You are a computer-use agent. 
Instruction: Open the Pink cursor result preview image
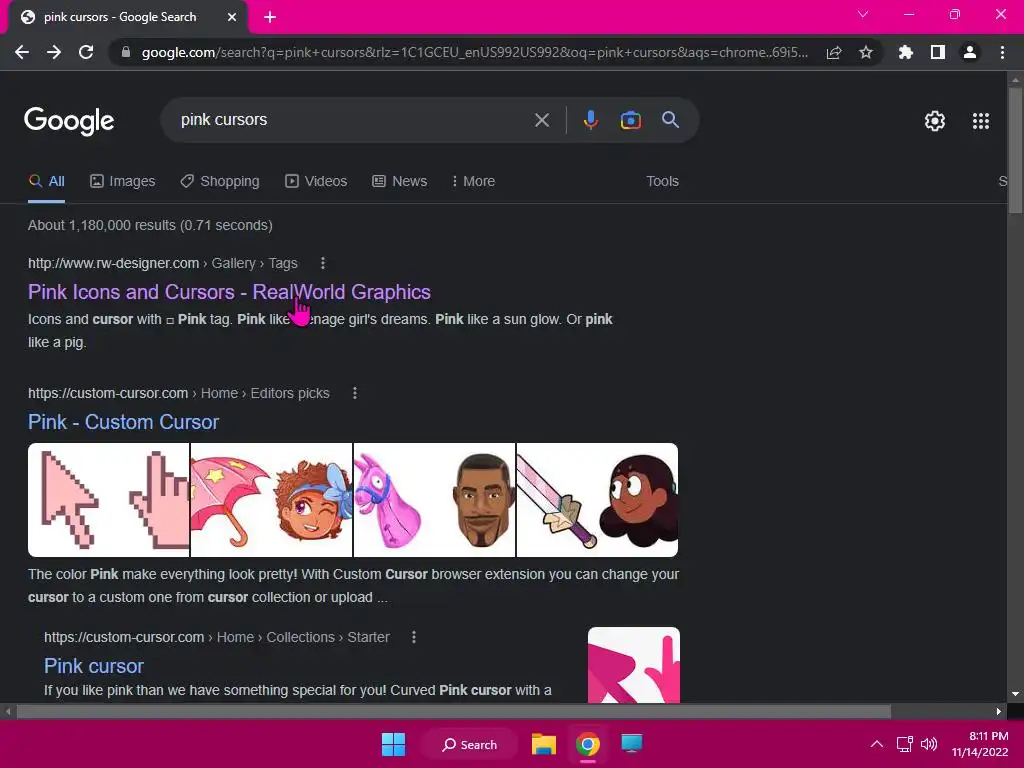point(633,665)
